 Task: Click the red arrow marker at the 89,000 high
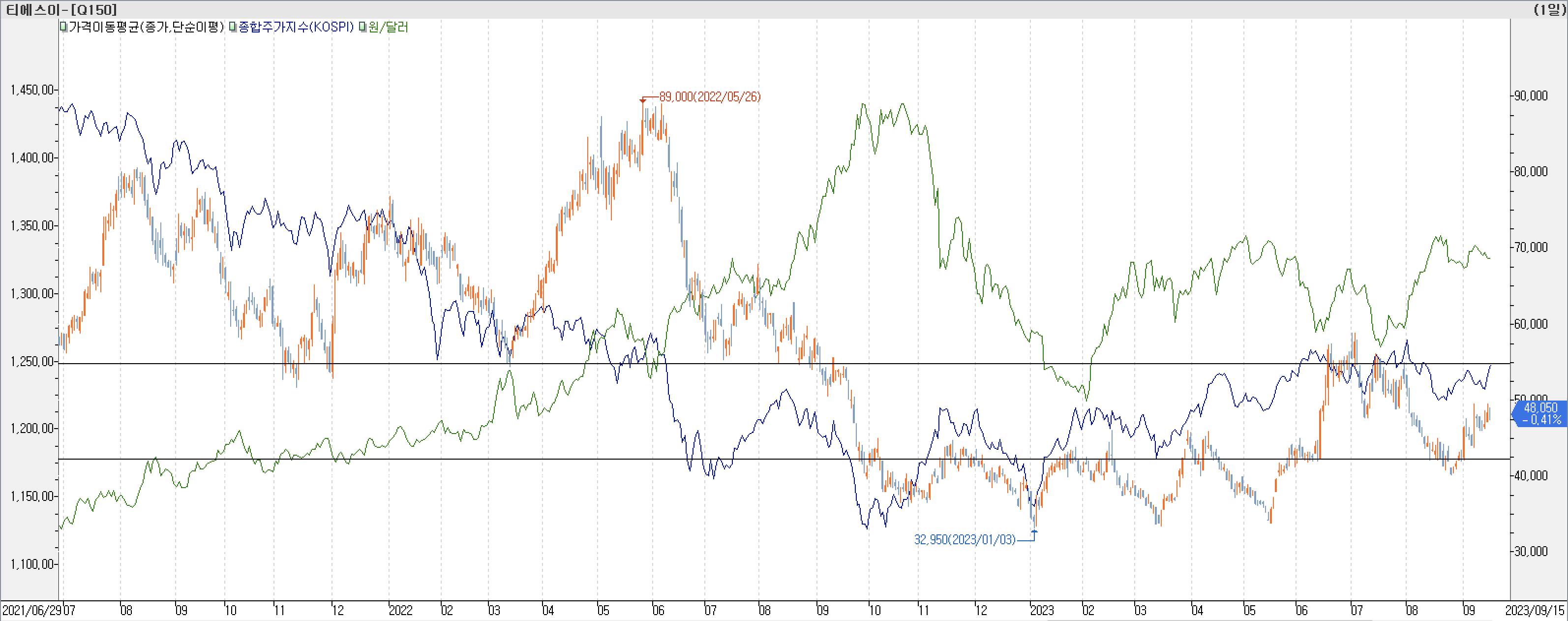pos(643,100)
